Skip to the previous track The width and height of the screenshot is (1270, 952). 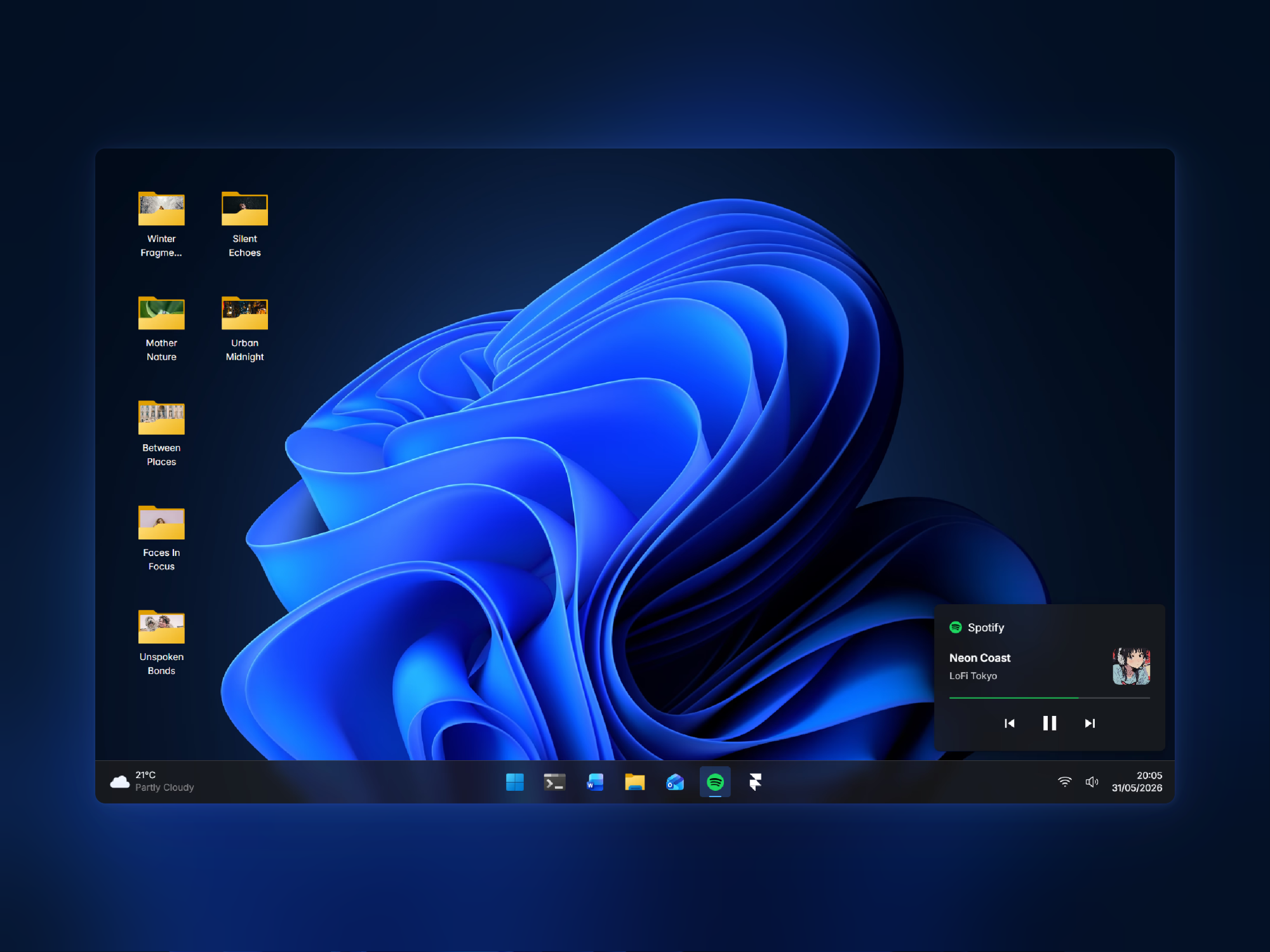coord(1010,724)
